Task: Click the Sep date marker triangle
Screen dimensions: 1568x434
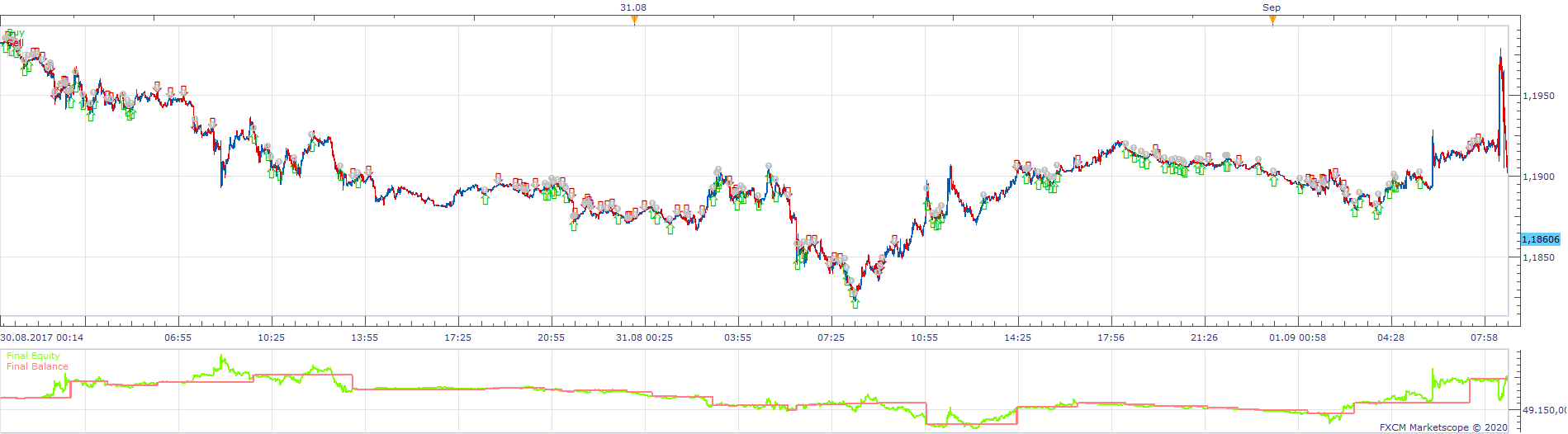Action: [1272, 21]
